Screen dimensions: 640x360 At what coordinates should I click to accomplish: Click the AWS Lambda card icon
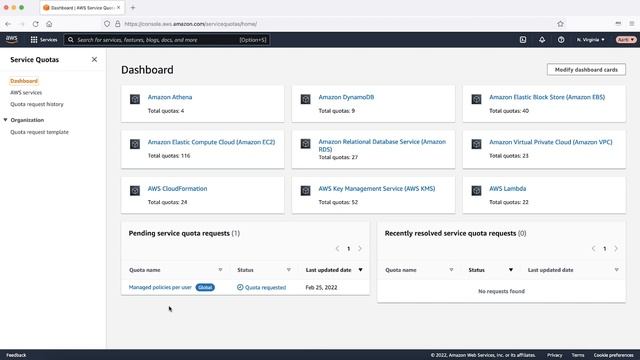coord(476,191)
